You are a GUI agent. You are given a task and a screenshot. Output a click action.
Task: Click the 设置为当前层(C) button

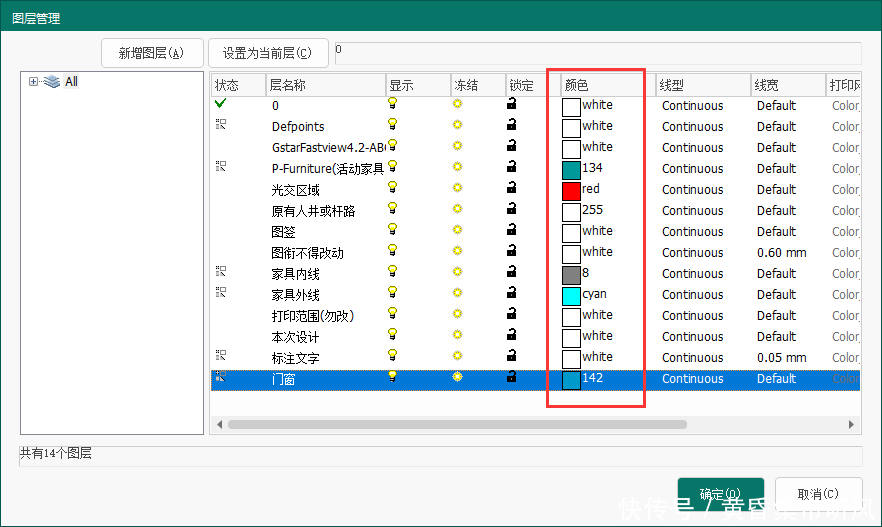(267, 53)
